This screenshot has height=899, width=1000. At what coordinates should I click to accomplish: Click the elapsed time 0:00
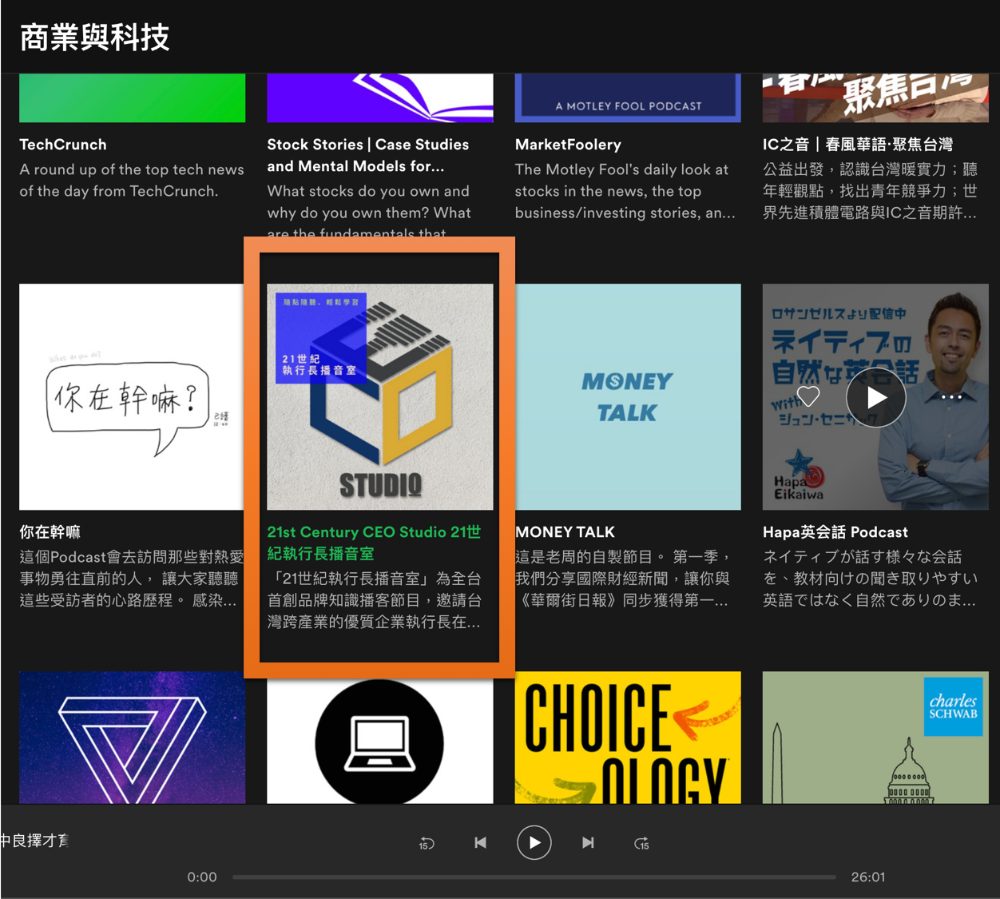pyautogui.click(x=202, y=877)
